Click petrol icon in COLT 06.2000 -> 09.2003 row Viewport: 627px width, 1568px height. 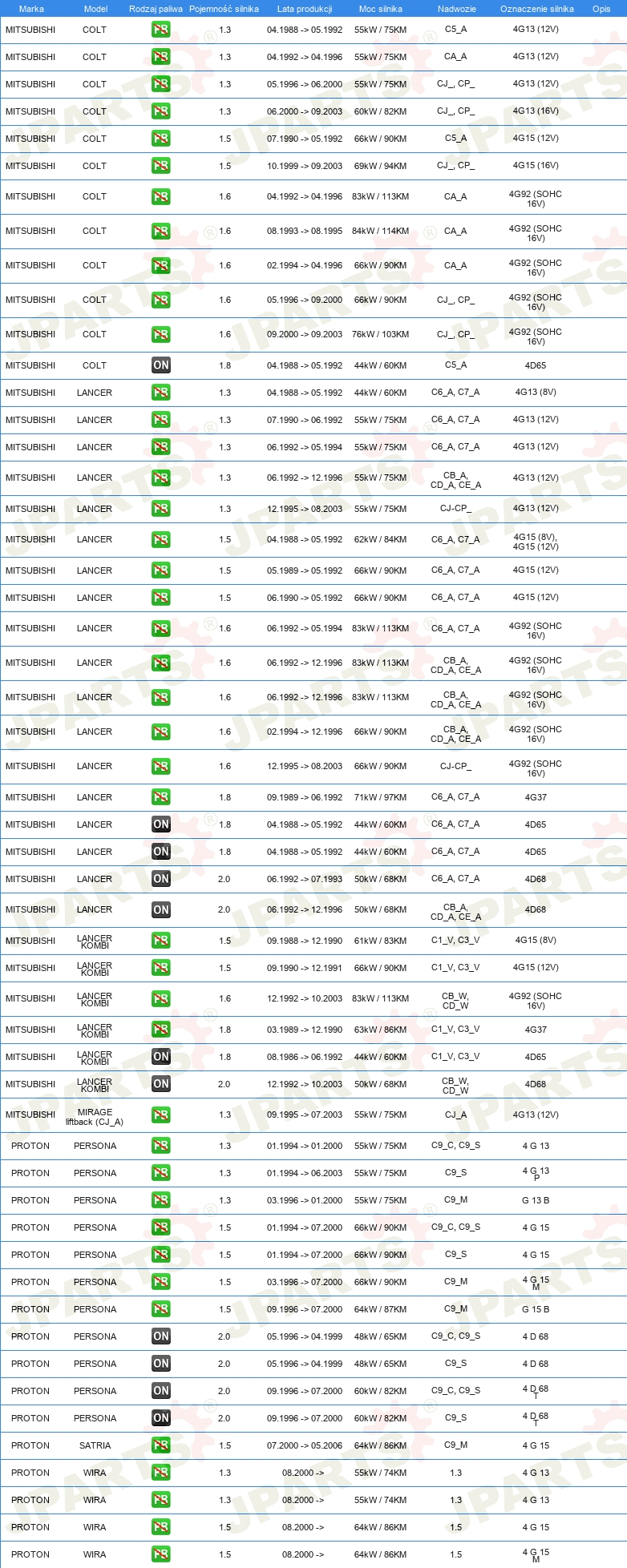click(161, 111)
